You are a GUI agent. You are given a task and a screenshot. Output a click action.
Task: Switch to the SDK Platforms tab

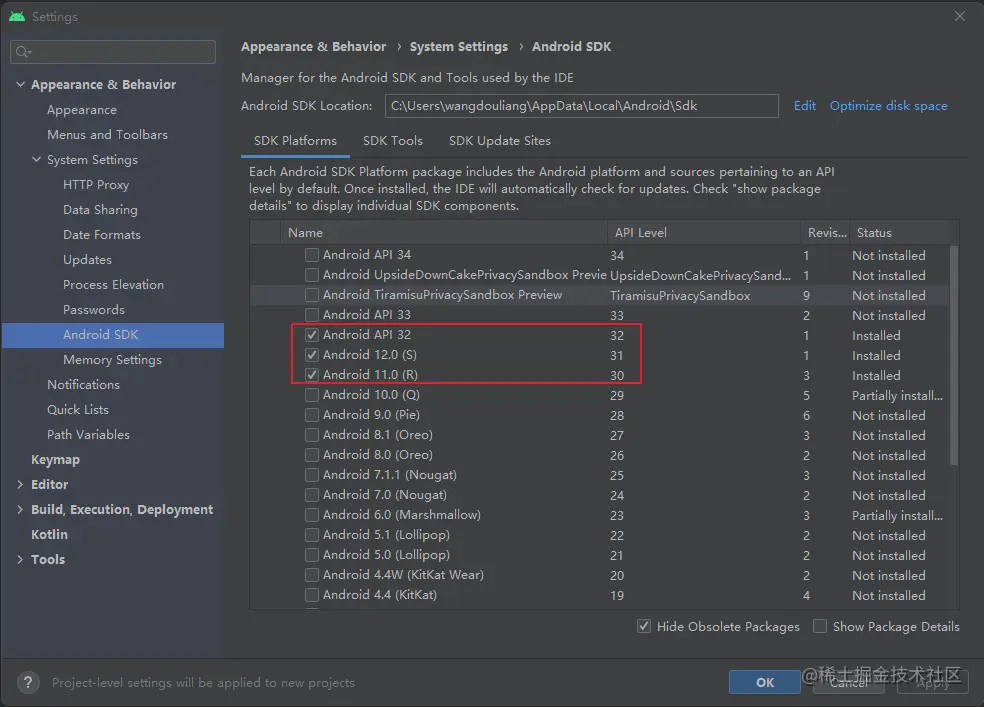(295, 141)
